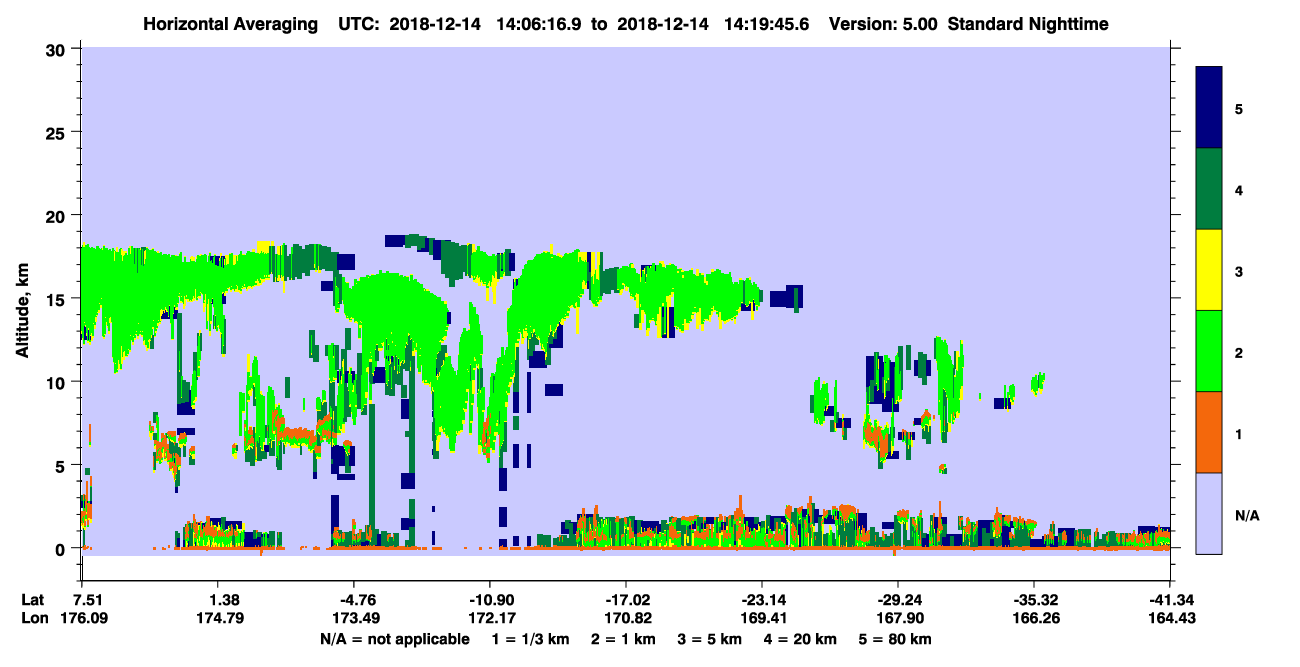Viewport: 1300px width, 667px height.
Task: Click the lavender N/A color bar segment
Action: [x=1208, y=512]
